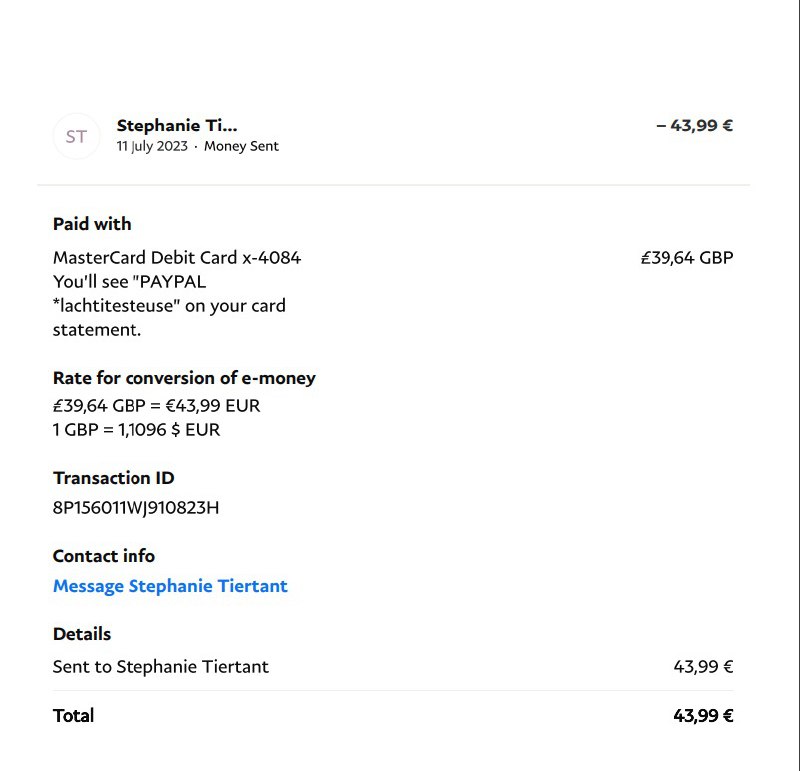
Task: Click the Contact info heading
Action: point(104,556)
